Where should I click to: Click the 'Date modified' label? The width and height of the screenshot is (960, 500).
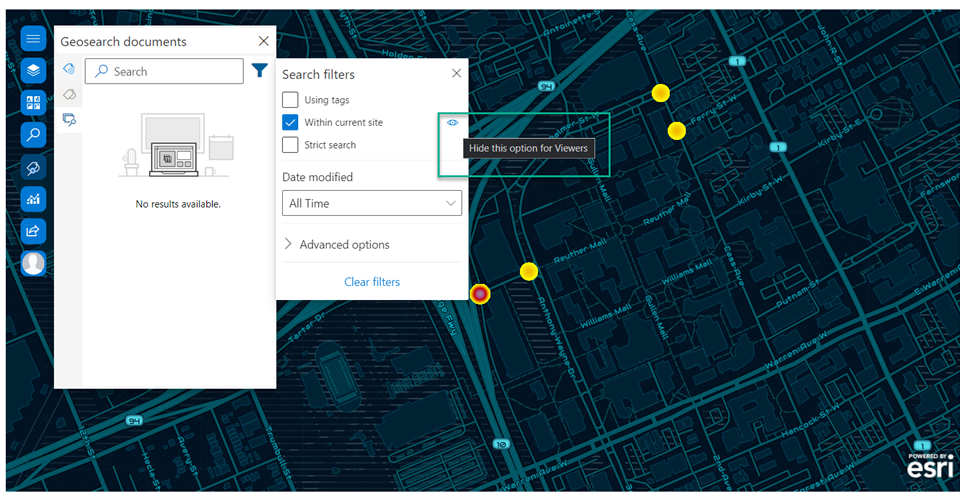(317, 177)
